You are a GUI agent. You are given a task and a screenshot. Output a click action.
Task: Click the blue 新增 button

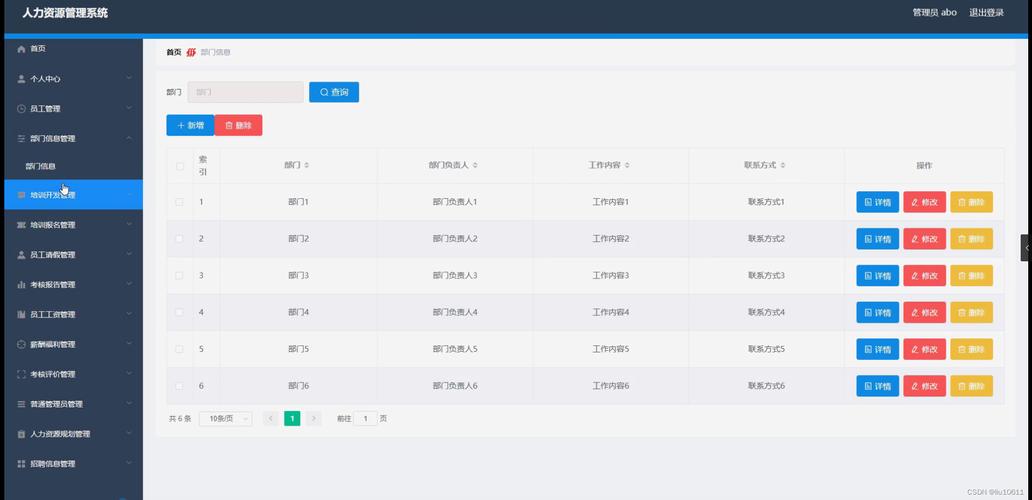[190, 125]
